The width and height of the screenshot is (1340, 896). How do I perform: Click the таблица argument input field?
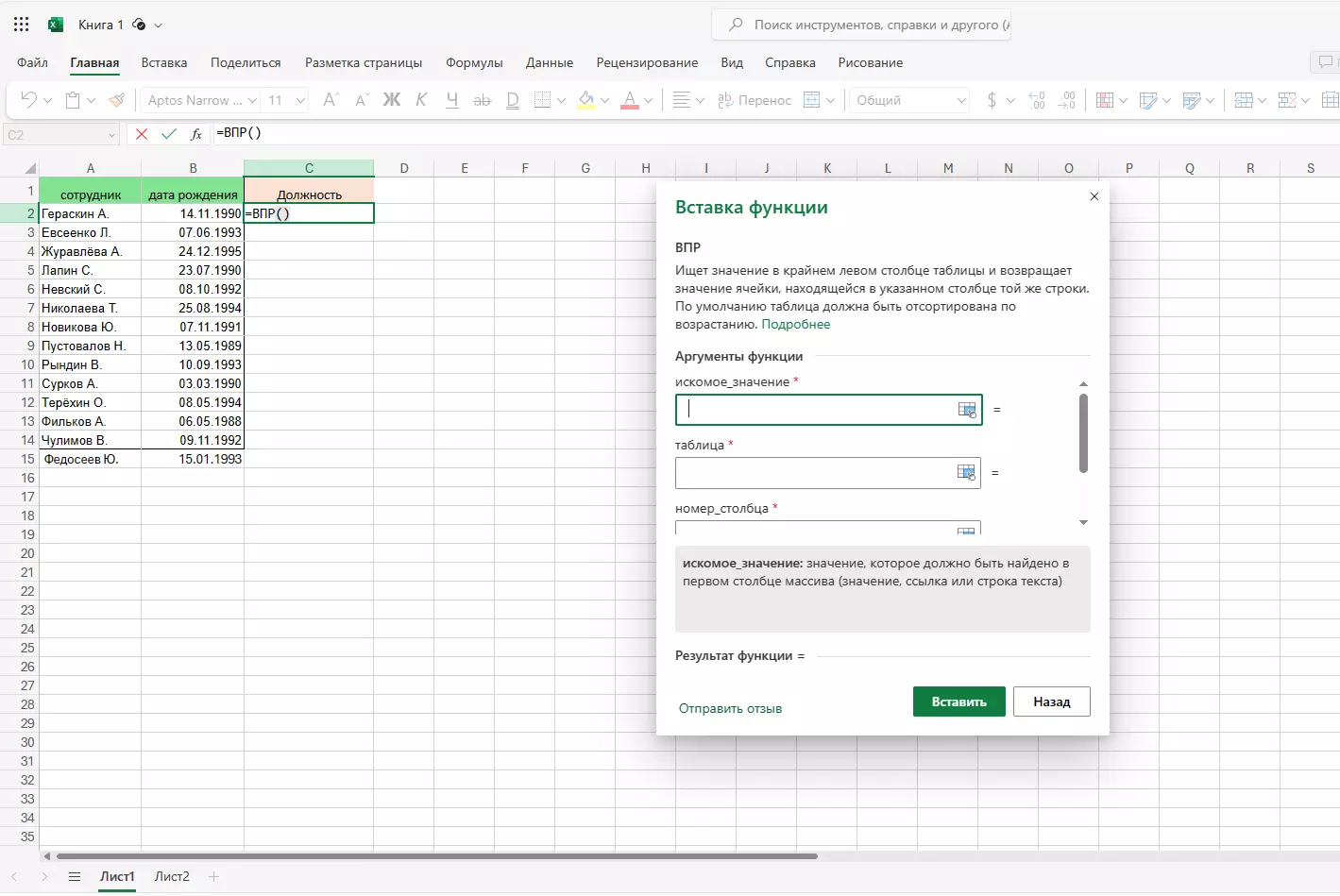point(814,473)
